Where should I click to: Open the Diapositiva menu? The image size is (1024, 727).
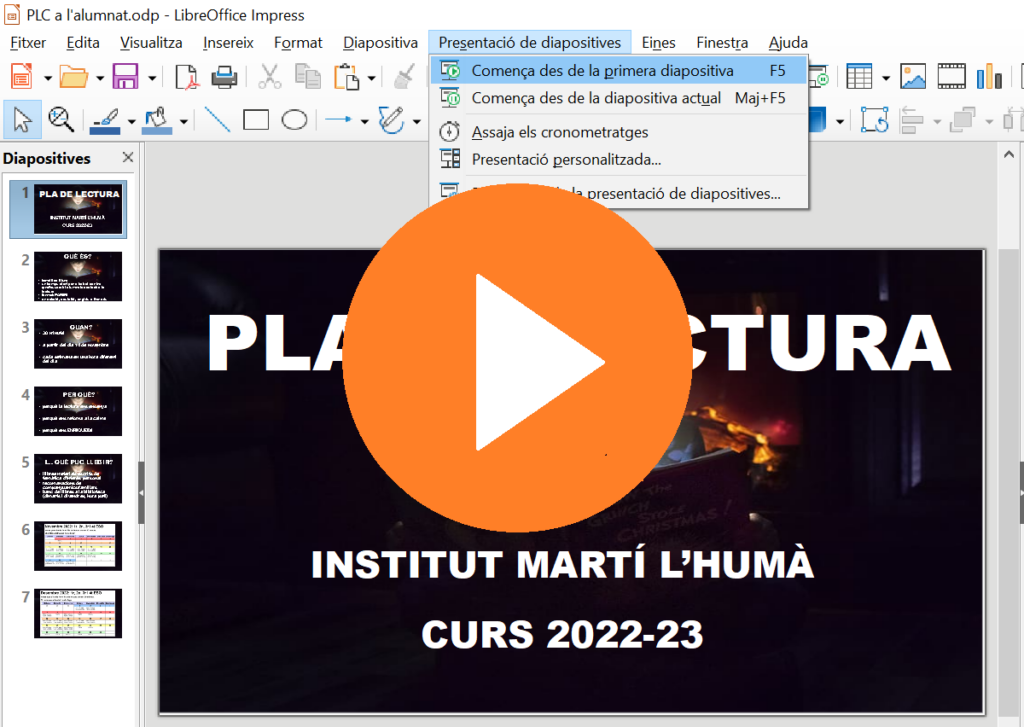pyautogui.click(x=380, y=43)
